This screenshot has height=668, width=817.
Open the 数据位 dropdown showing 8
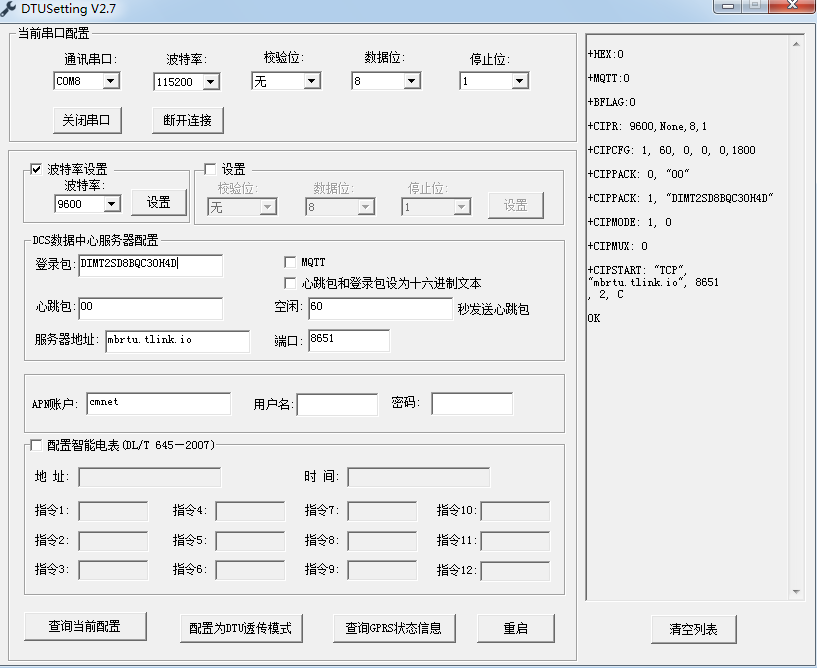click(413, 81)
